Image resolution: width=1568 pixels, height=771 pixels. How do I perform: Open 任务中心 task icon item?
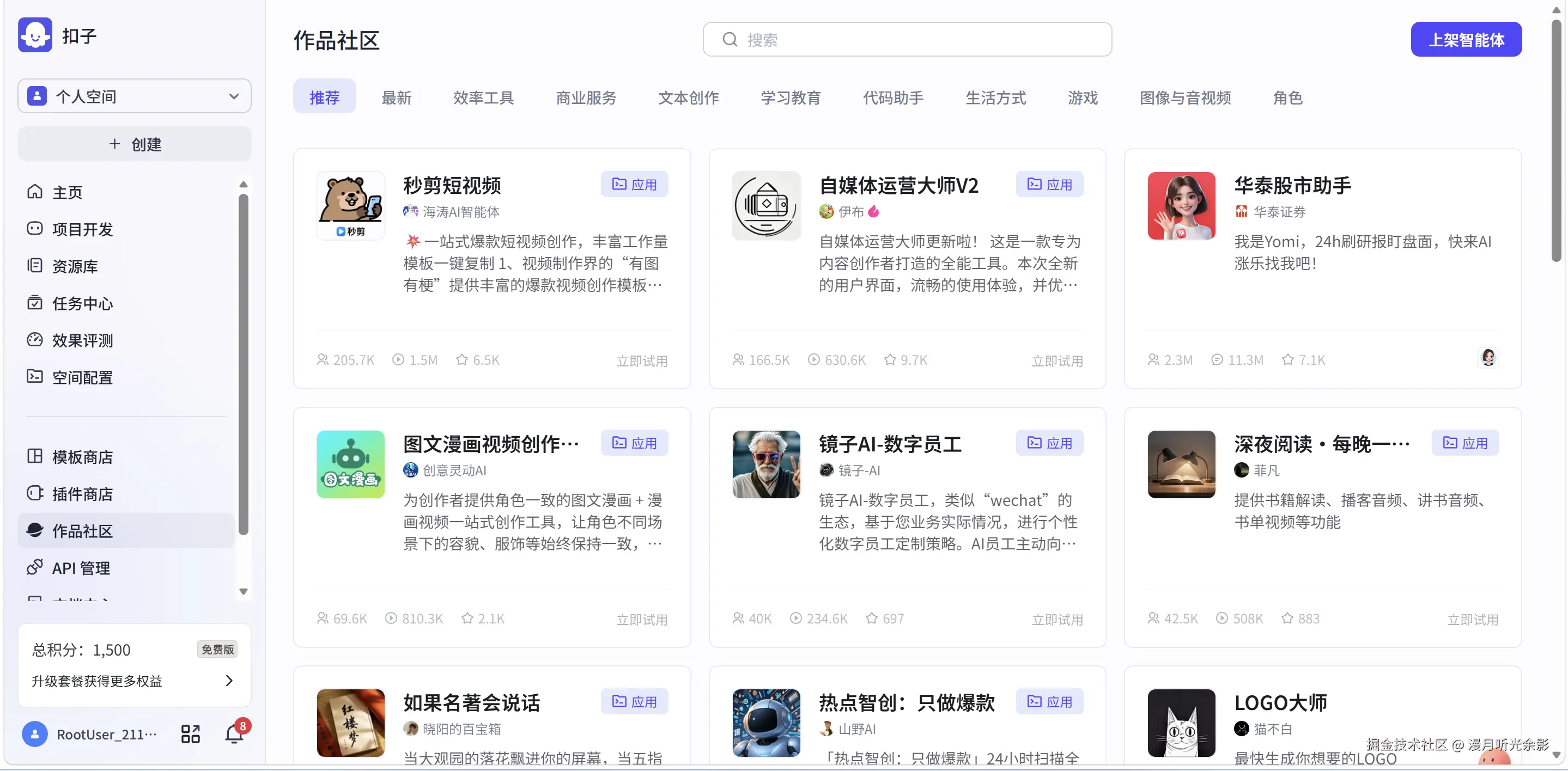pos(35,303)
